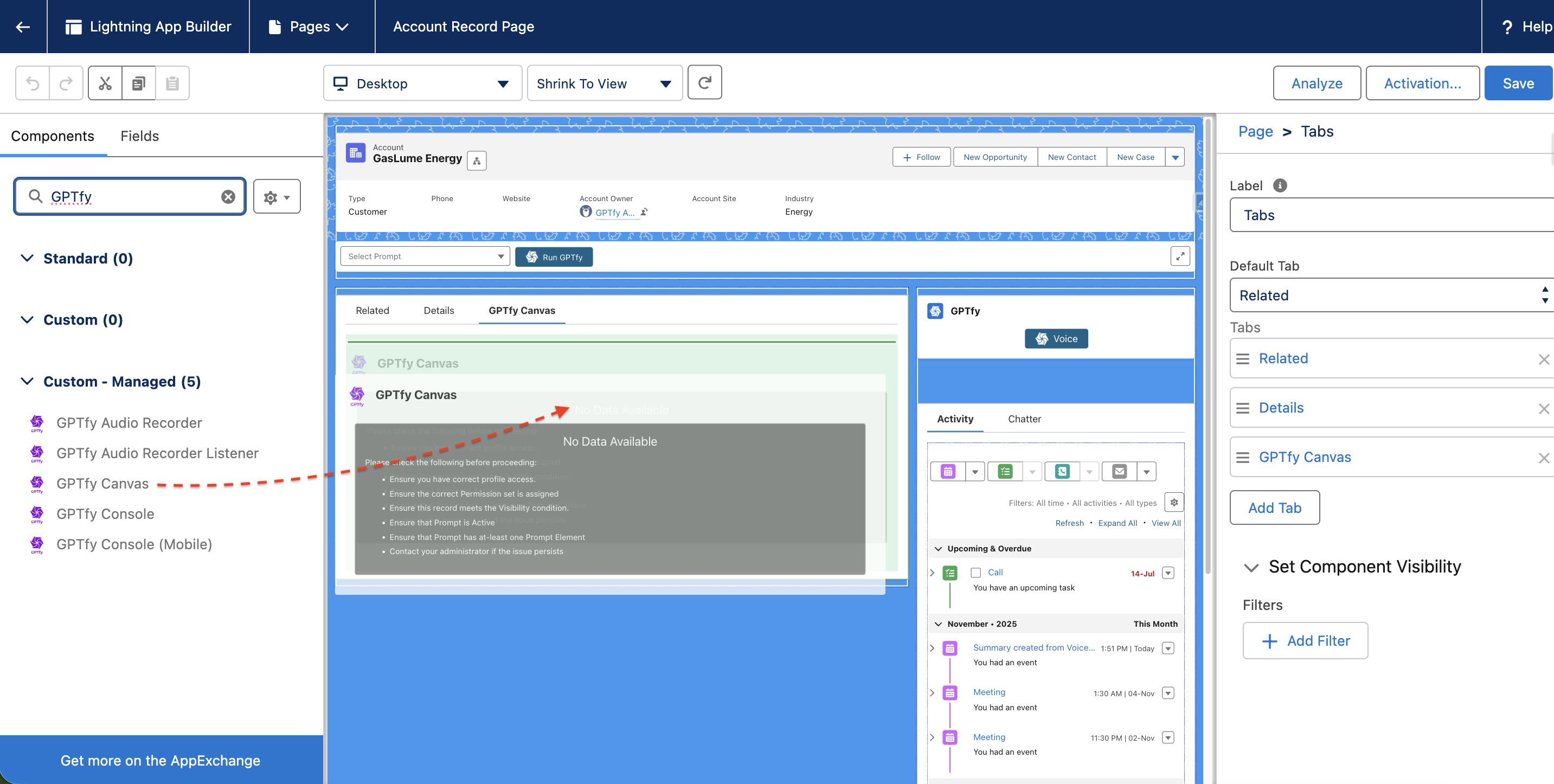This screenshot has width=1554, height=784.
Task: Remove the GPTfy Canvas tab entry
Action: point(1543,458)
